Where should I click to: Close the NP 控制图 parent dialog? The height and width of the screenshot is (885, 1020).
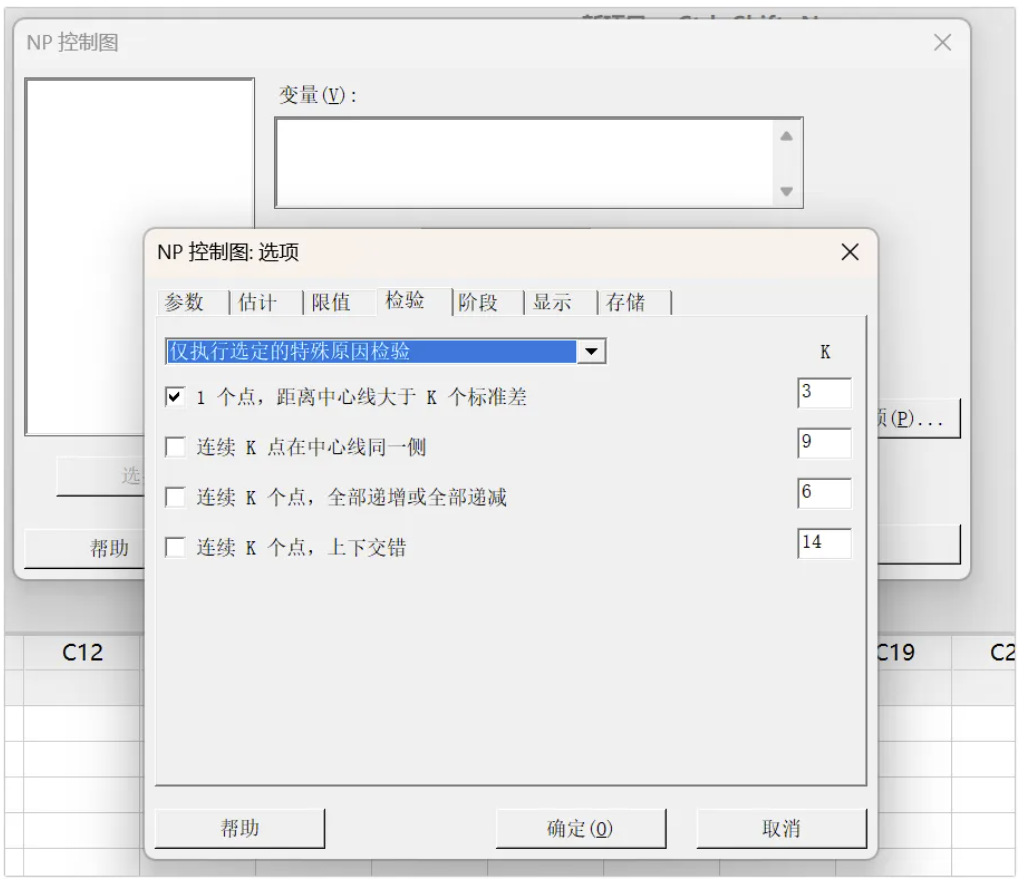tap(941, 43)
